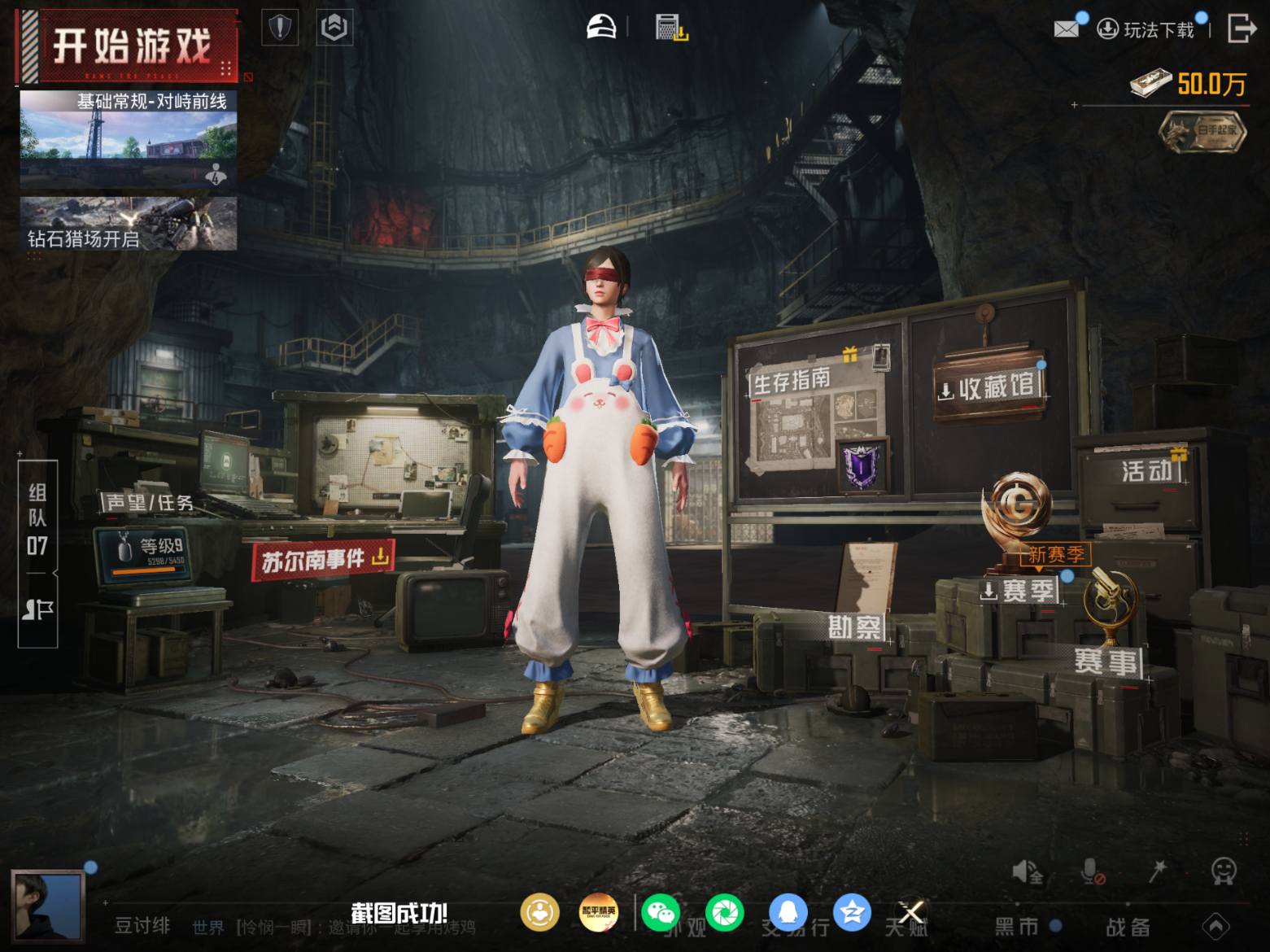The height and width of the screenshot is (952, 1270).
Task: Open the 钻石猎场开启 event banner
Action: click(x=129, y=223)
